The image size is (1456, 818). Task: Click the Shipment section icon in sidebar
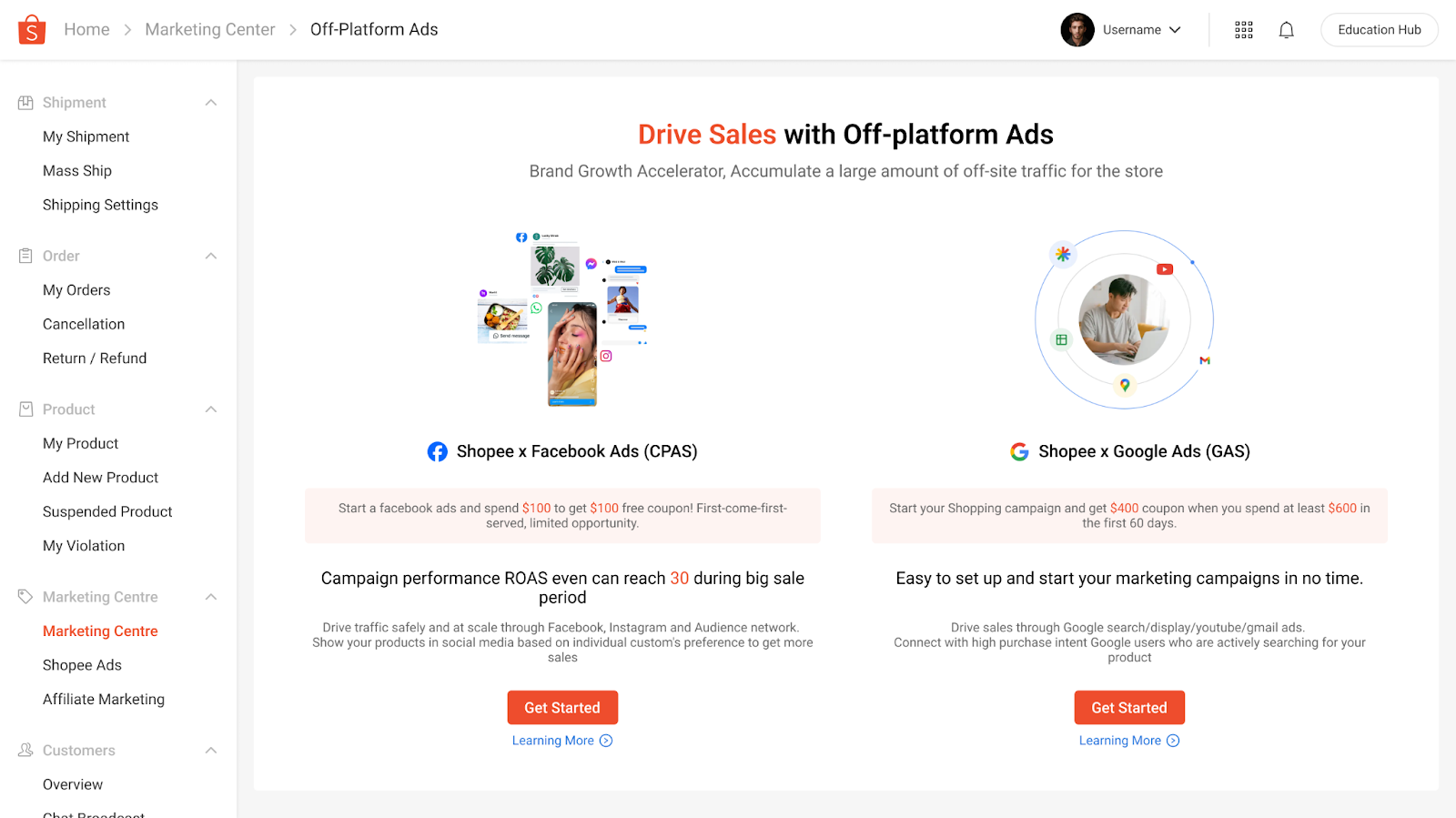pos(25,102)
